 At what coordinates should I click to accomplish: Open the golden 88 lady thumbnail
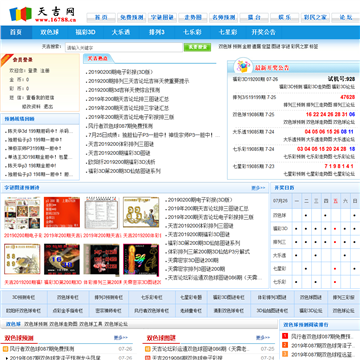[x=141, y=212]
